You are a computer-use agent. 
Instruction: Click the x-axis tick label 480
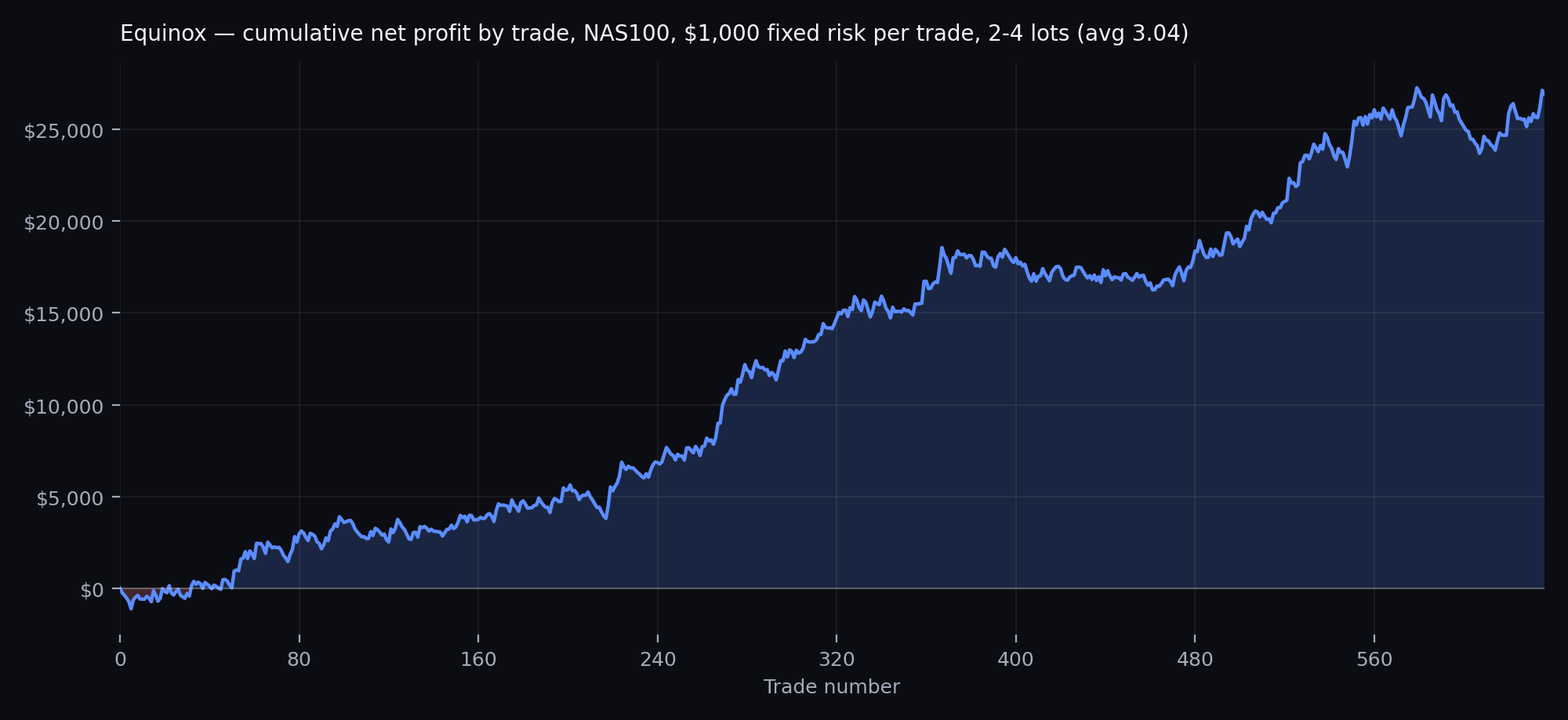coord(1195,660)
